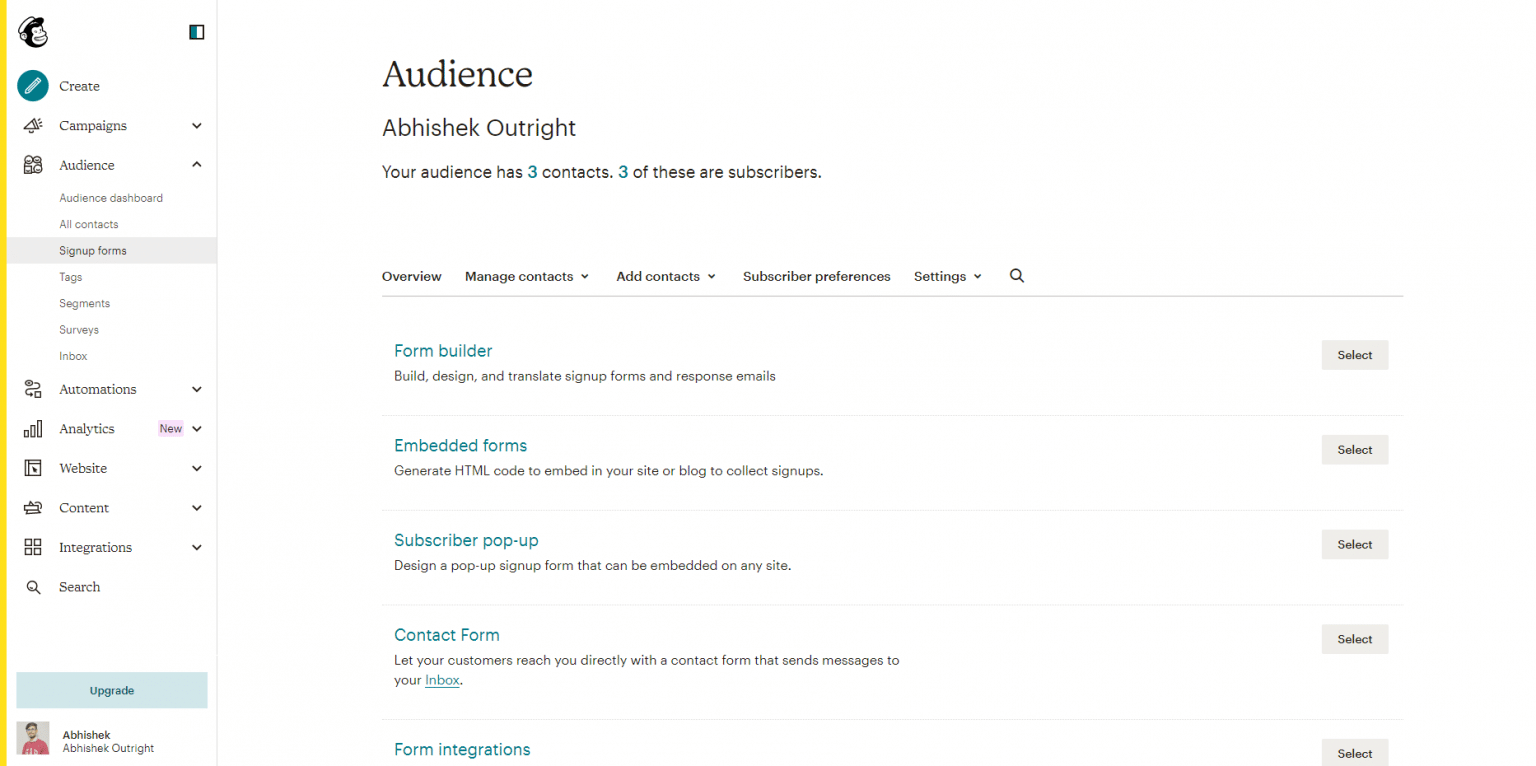Click the Search magnifier in the sidebar
Image resolution: width=1536 pixels, height=766 pixels.
coord(33,587)
